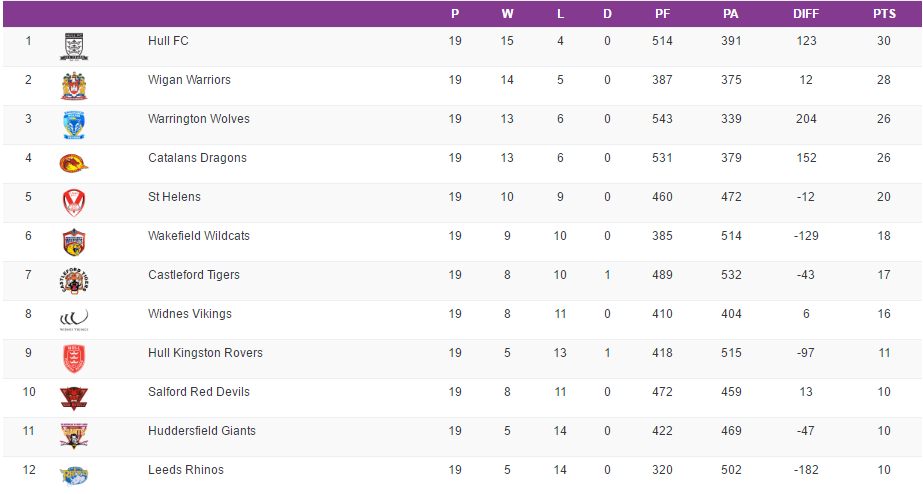Image resolution: width=923 pixels, height=494 pixels.
Task: Open the Hull FC team name
Action: click(168, 41)
